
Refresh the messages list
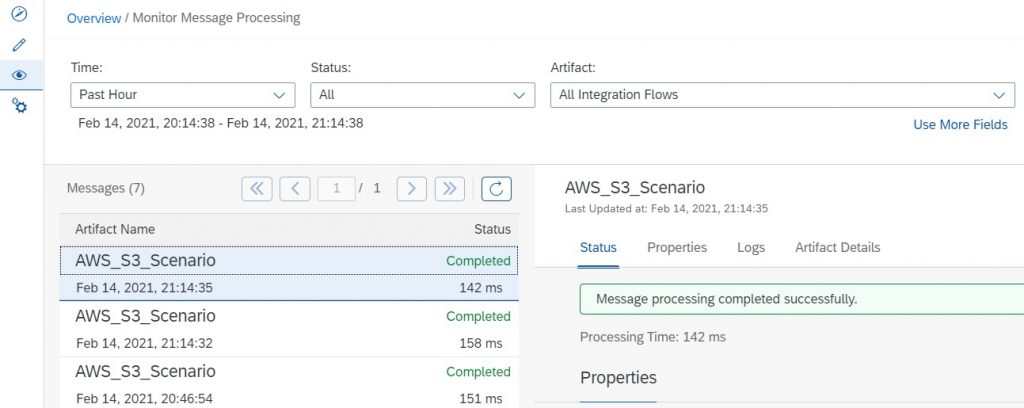coord(496,189)
